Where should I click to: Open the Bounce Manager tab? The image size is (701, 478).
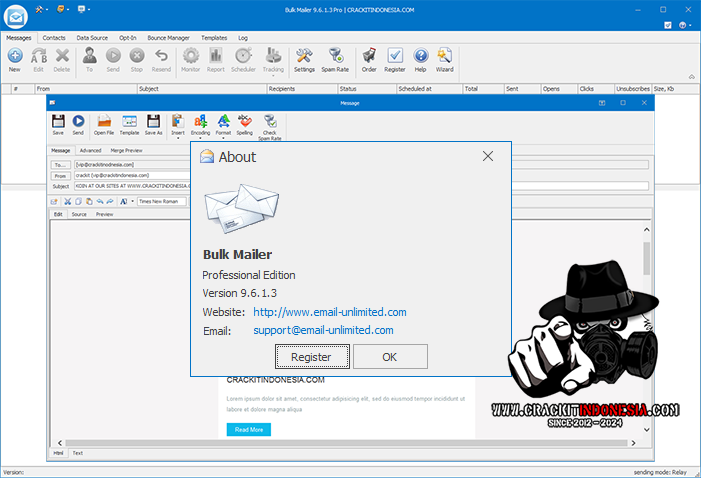tap(168, 37)
